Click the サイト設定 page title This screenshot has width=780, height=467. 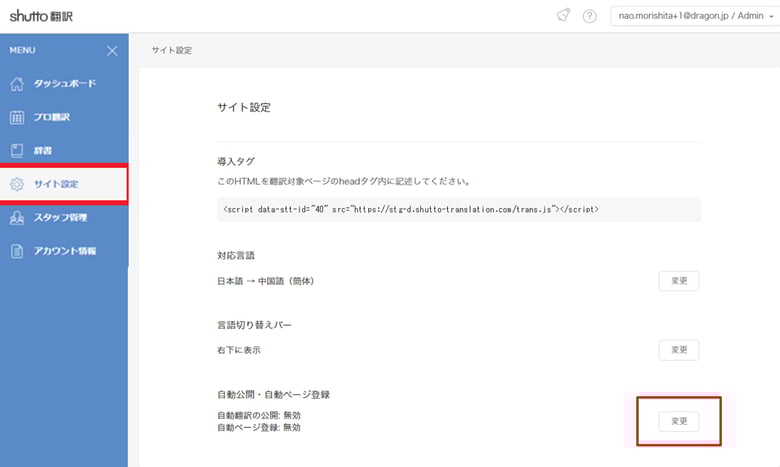pos(244,107)
